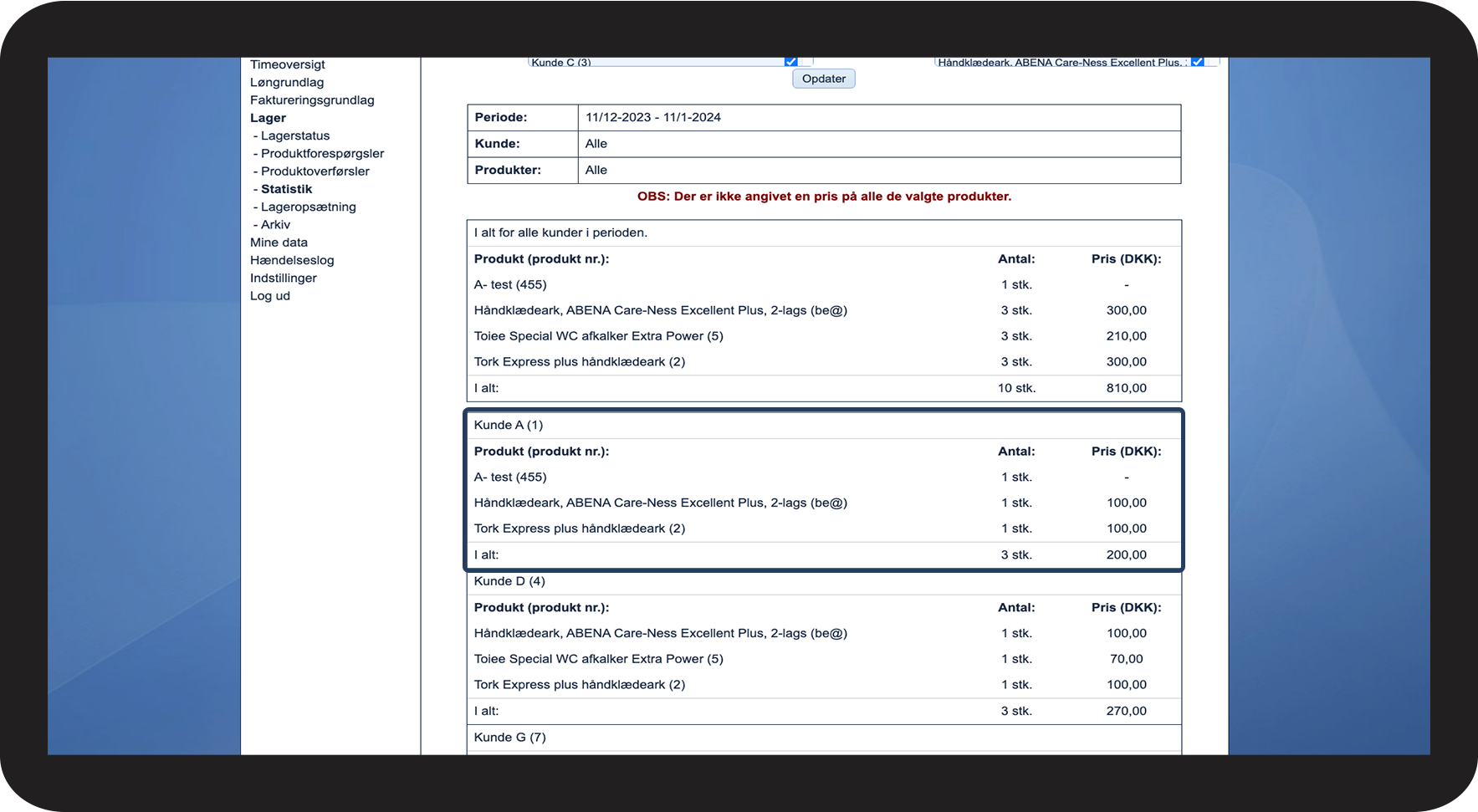The image size is (1478, 812).
Task: Open Lageropsætning settings page
Action: coord(308,207)
